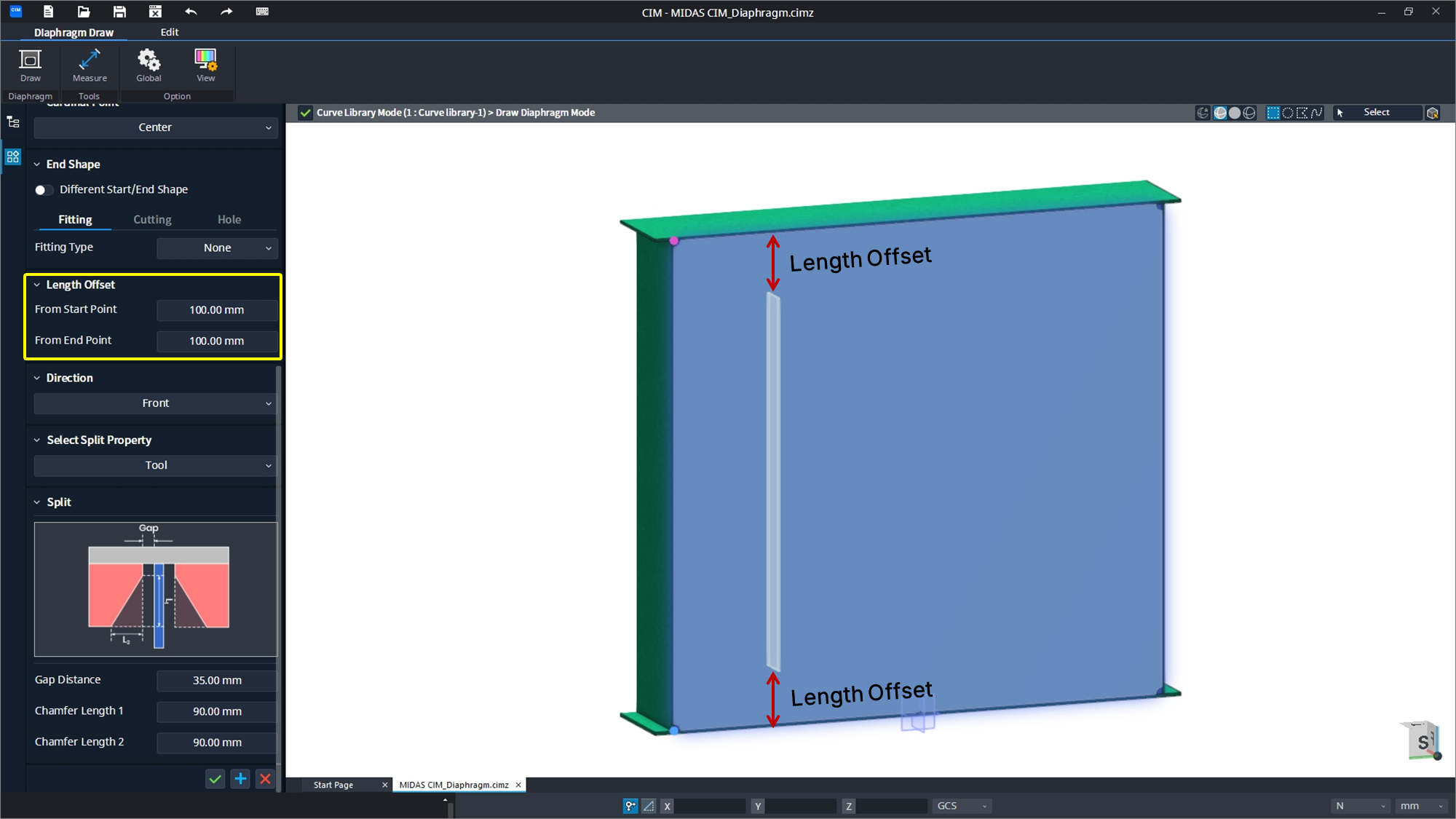This screenshot has width=1456, height=819.
Task: Open the Edit ribbon tab
Action: pyautogui.click(x=169, y=32)
